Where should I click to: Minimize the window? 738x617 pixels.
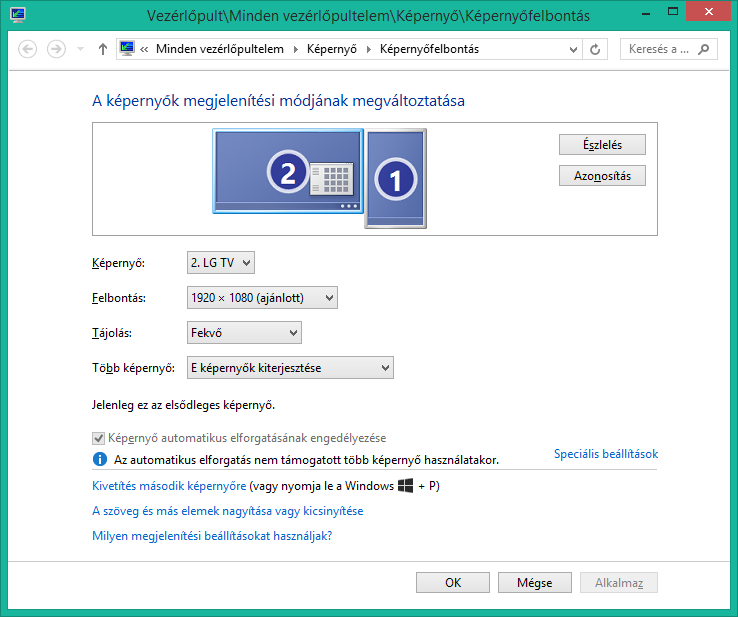coord(646,12)
